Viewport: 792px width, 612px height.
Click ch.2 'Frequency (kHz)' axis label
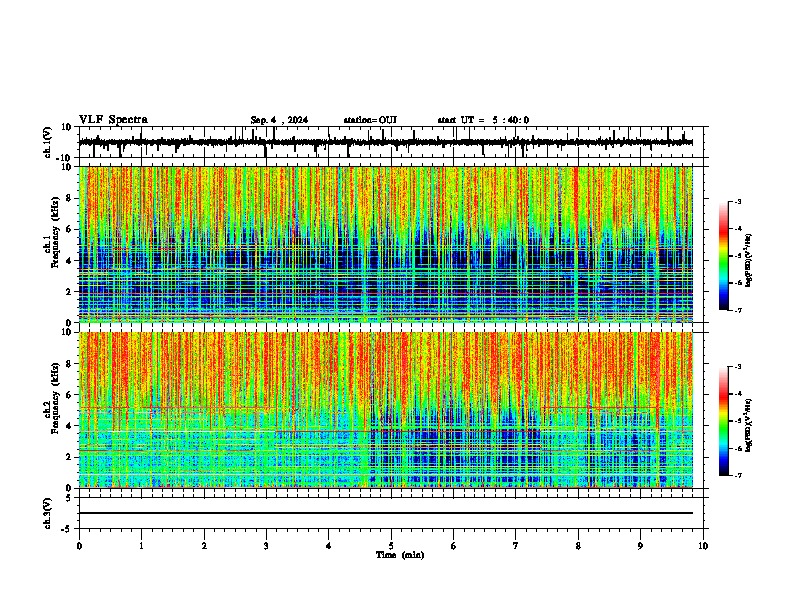click(55, 398)
